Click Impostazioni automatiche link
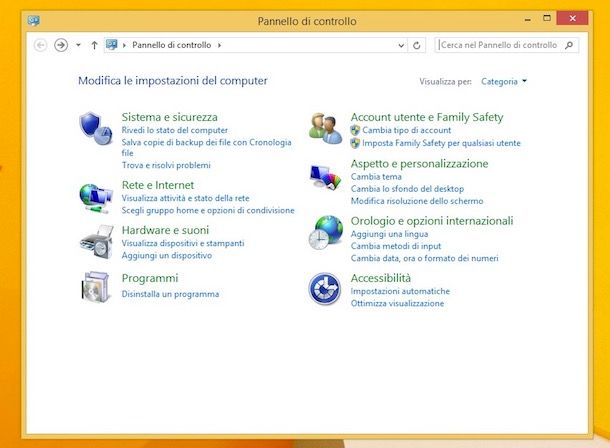The height and width of the screenshot is (448, 610). point(400,291)
